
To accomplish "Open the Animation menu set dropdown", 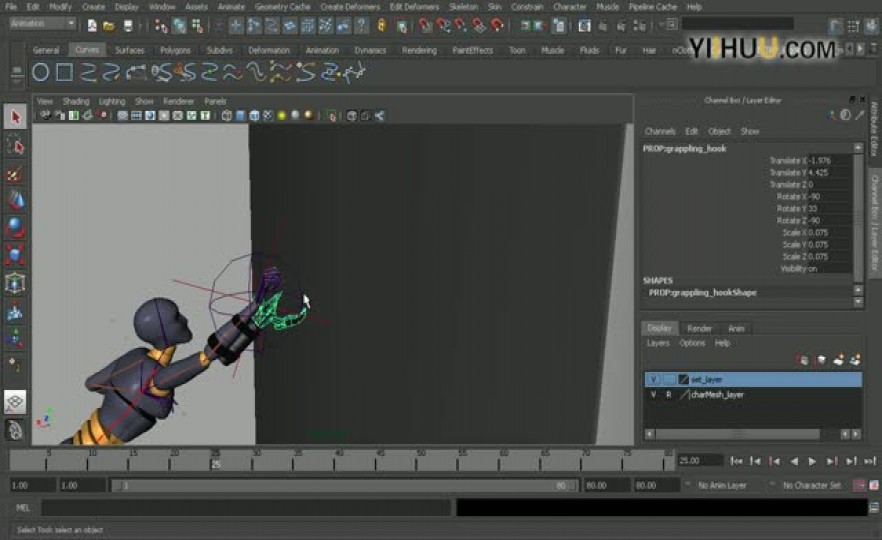I will point(43,24).
